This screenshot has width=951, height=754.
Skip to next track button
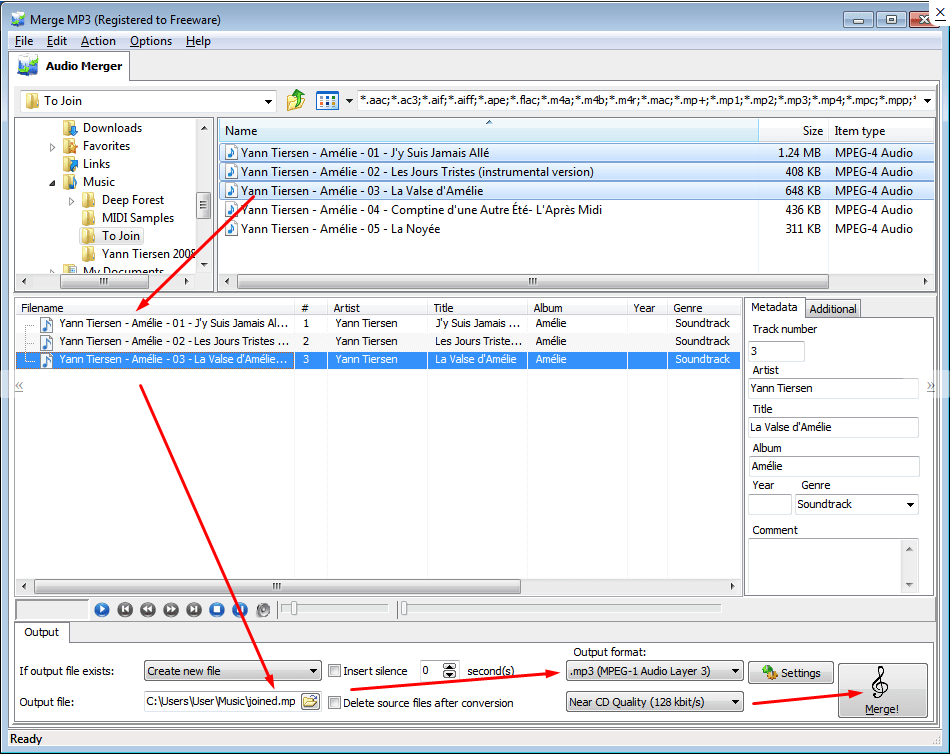[194, 610]
